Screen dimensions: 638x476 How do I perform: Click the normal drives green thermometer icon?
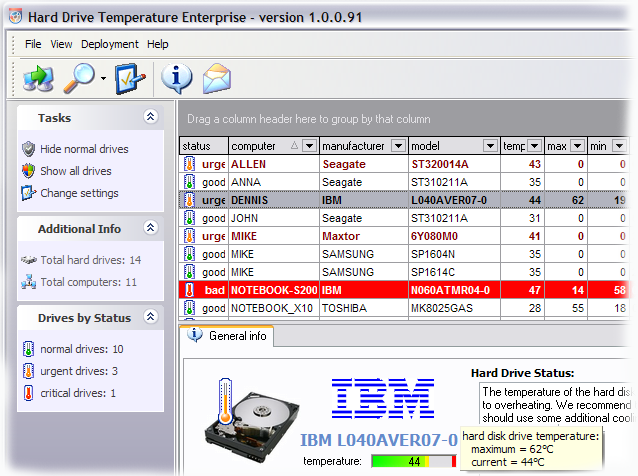pyautogui.click(x=28, y=349)
